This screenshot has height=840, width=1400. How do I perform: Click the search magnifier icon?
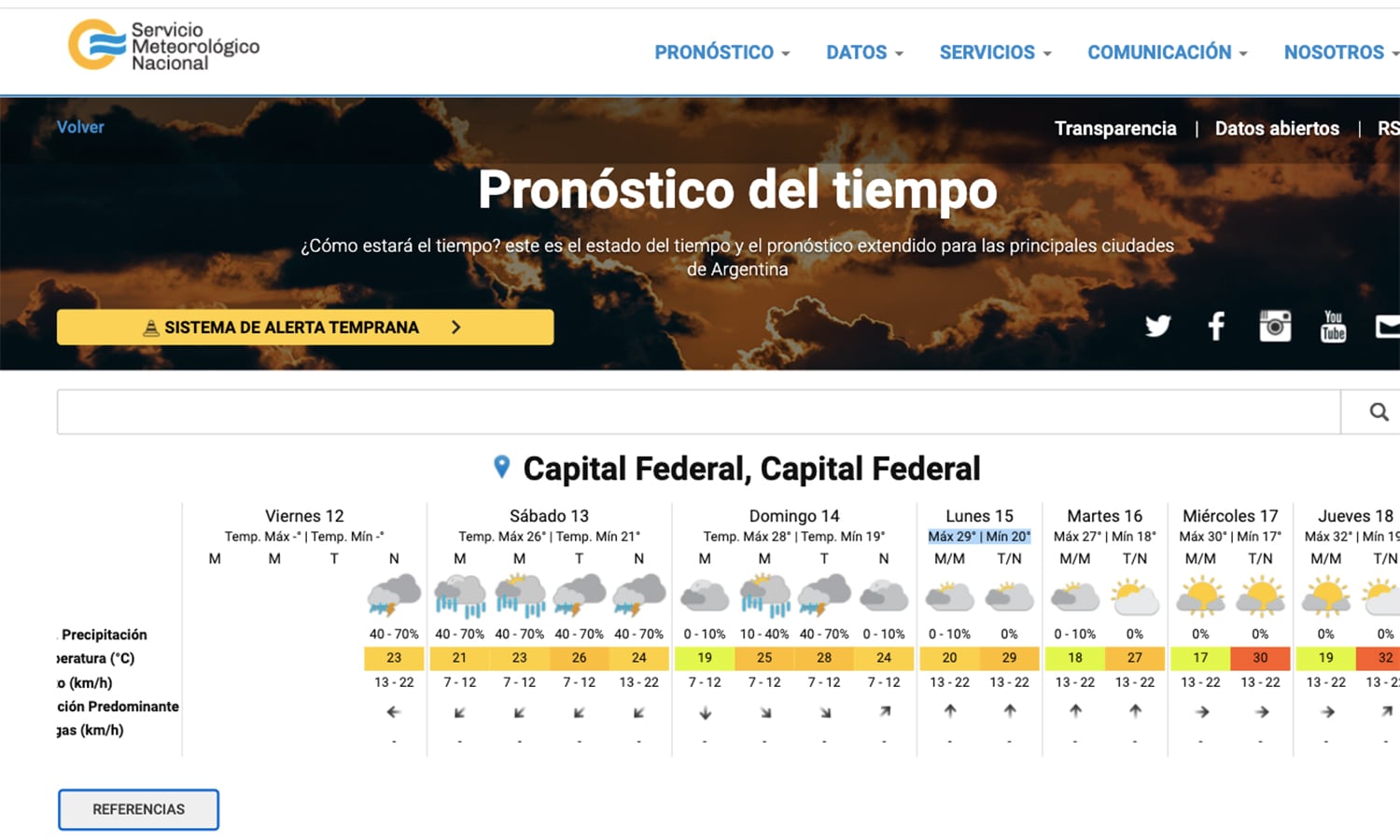point(1379,412)
